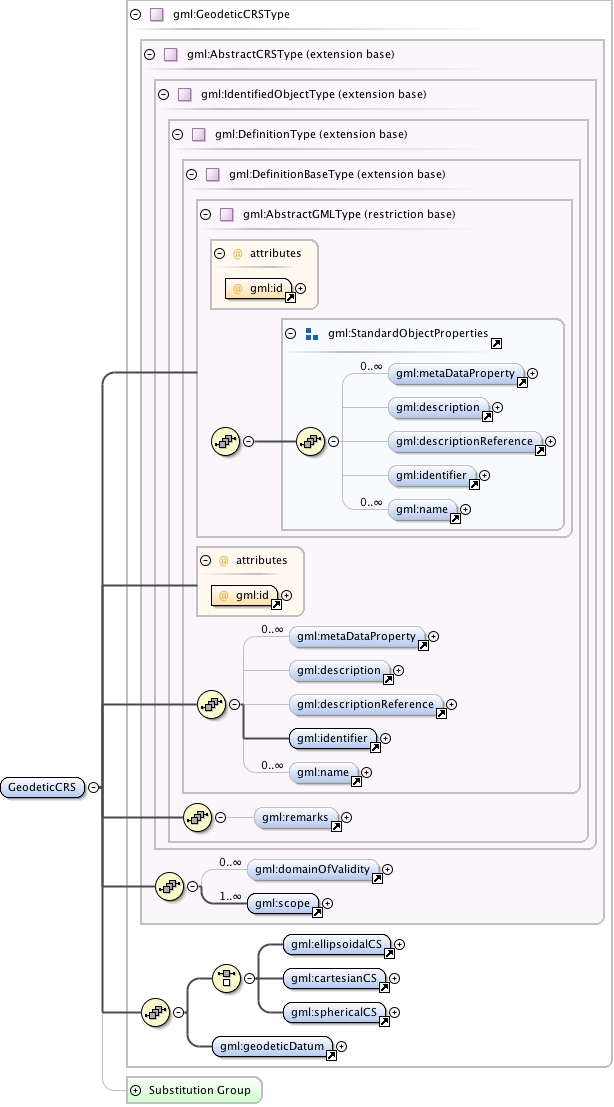The height and width of the screenshot is (1107, 614).
Task: Expand gml:cartesianCS with plus button
Action: point(395,979)
